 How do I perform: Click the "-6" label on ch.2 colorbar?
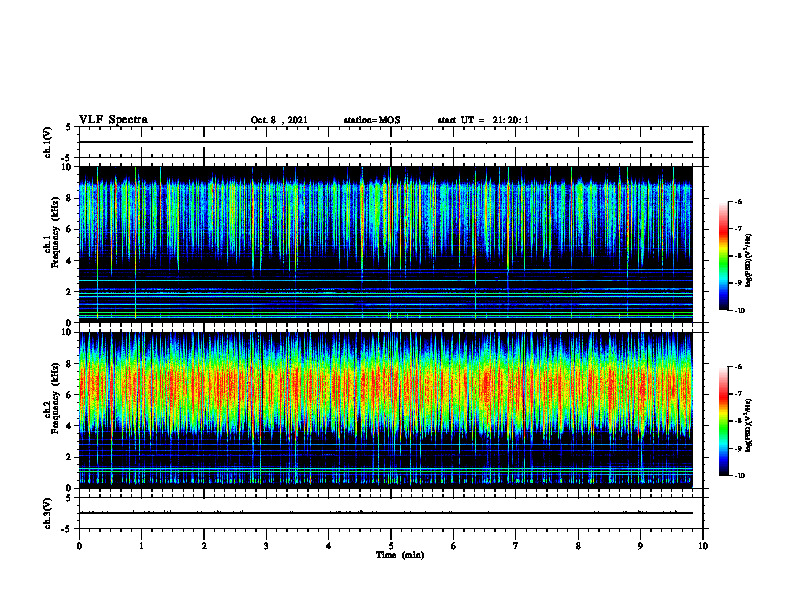737,367
